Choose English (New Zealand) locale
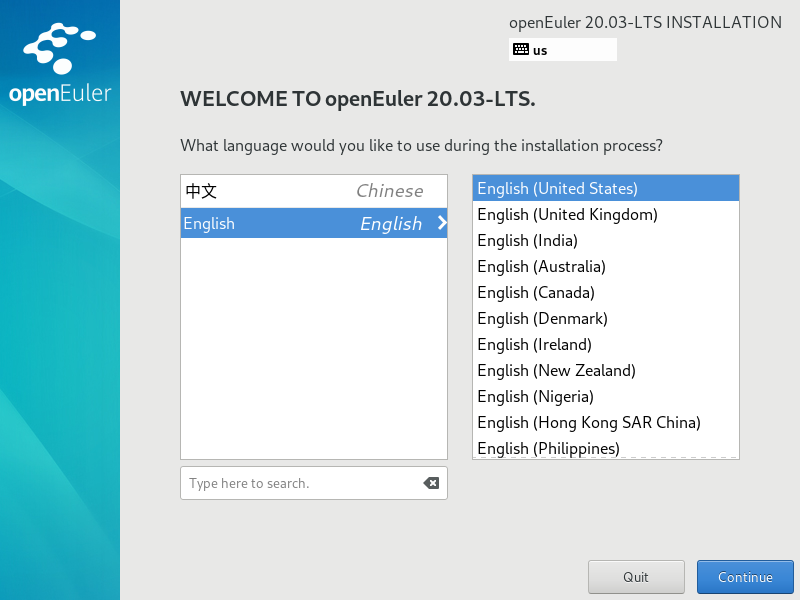Screen dimensions: 800x600 (x=606, y=370)
